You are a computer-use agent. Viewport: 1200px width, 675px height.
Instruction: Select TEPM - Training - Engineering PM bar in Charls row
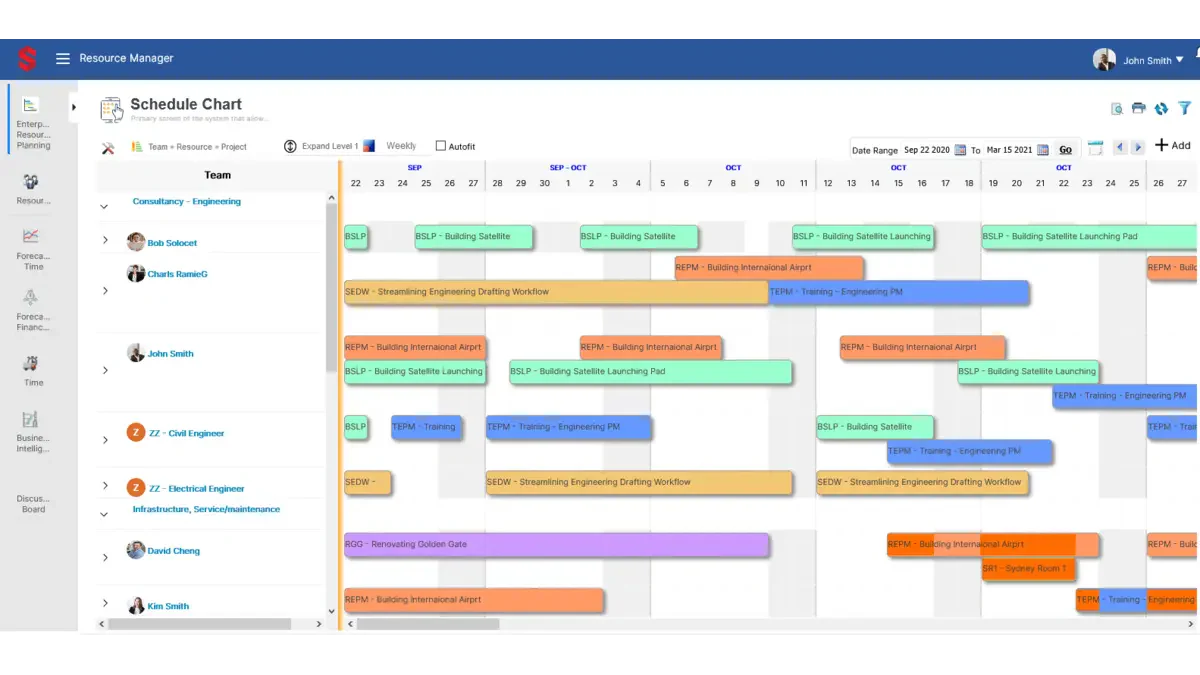[x=899, y=292]
